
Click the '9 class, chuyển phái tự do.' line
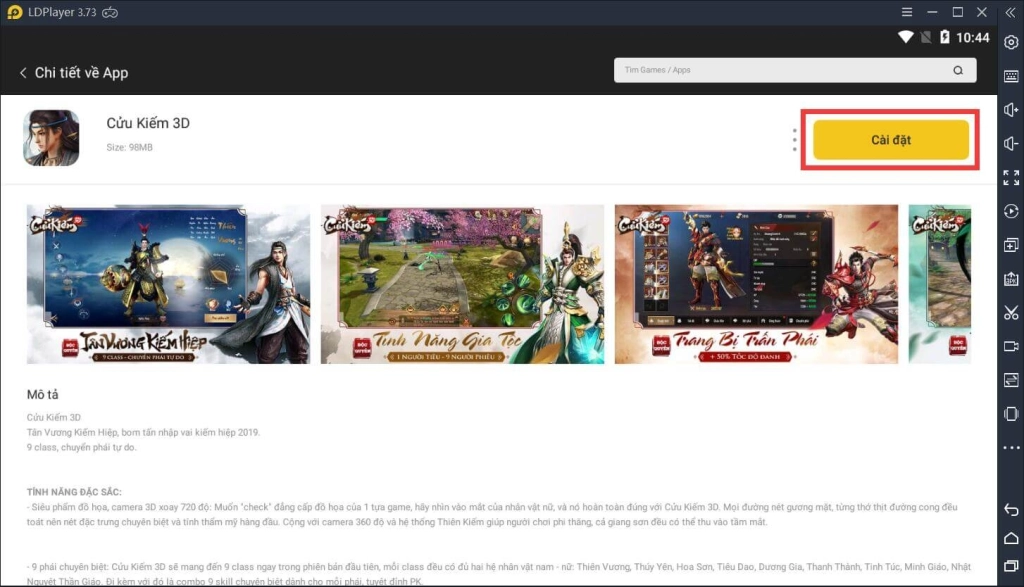point(82,447)
